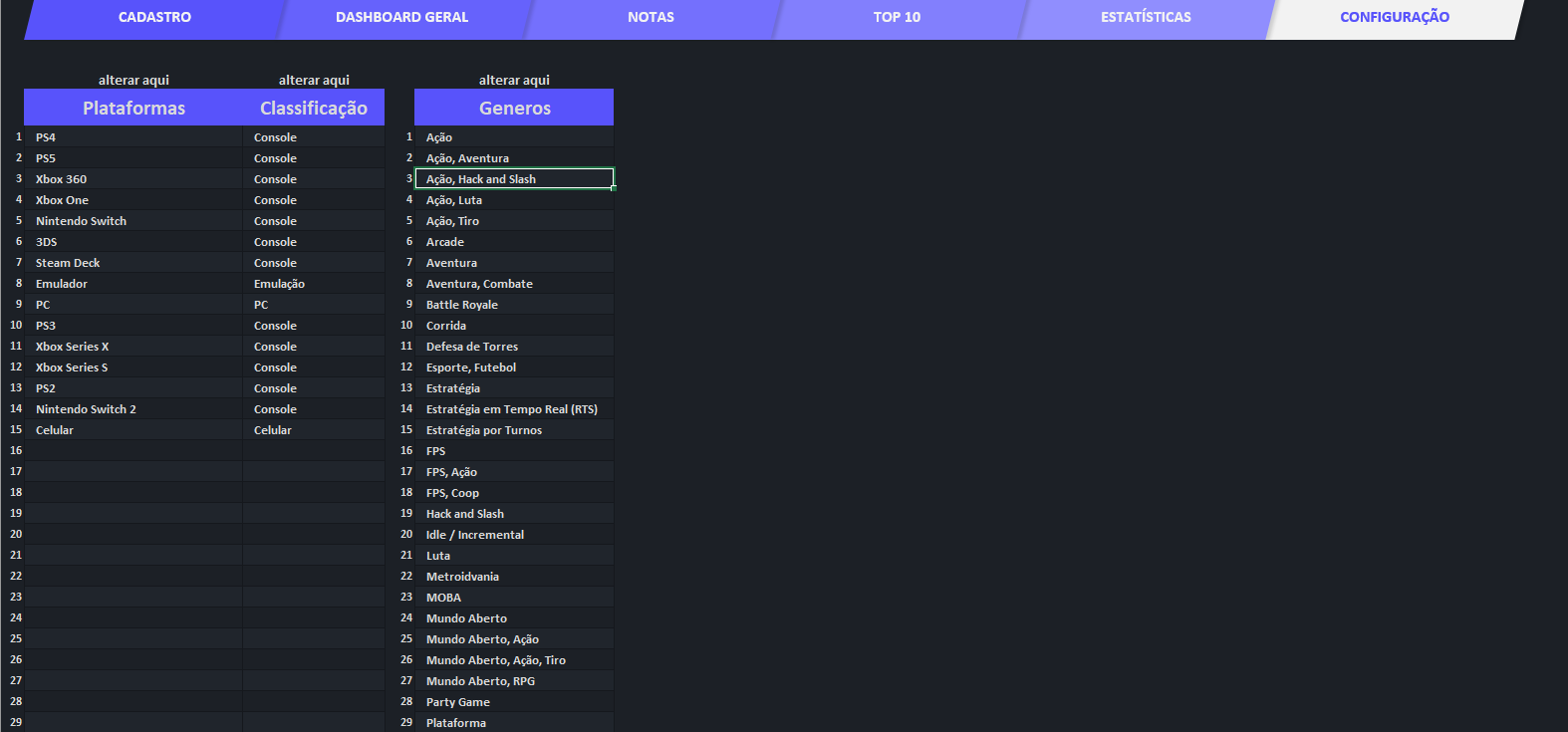Select the Metroidvania genre cell
The width and height of the screenshot is (1568, 732).
point(514,577)
